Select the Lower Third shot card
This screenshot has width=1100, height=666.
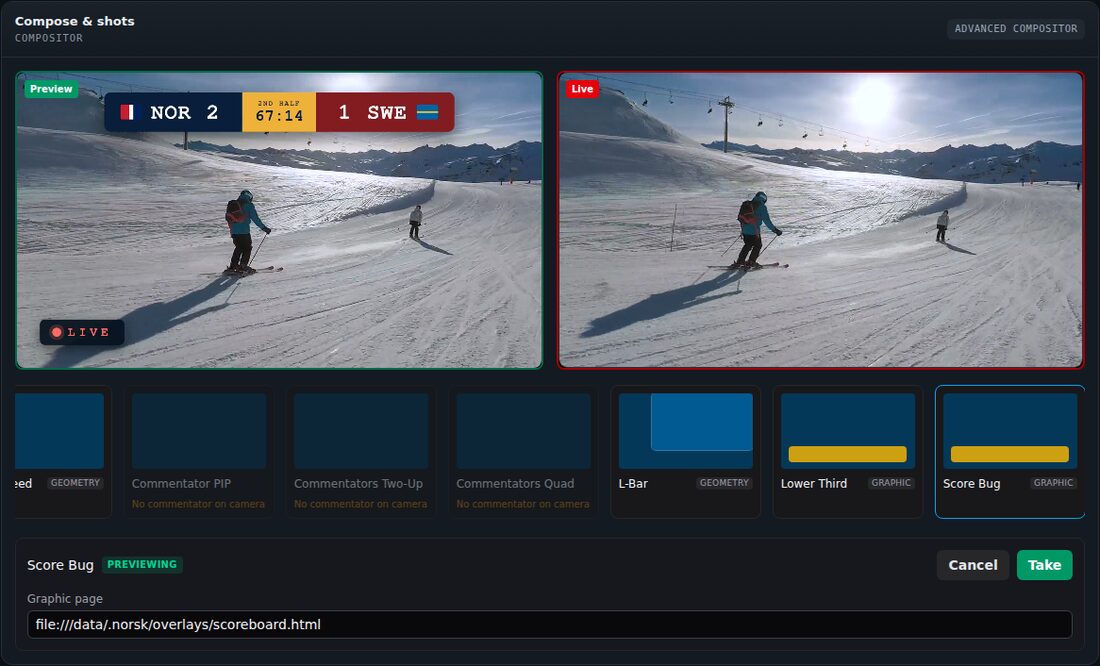pyautogui.click(x=847, y=451)
